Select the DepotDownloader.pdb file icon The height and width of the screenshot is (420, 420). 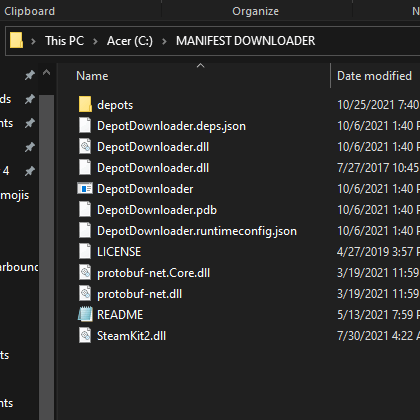(85, 210)
